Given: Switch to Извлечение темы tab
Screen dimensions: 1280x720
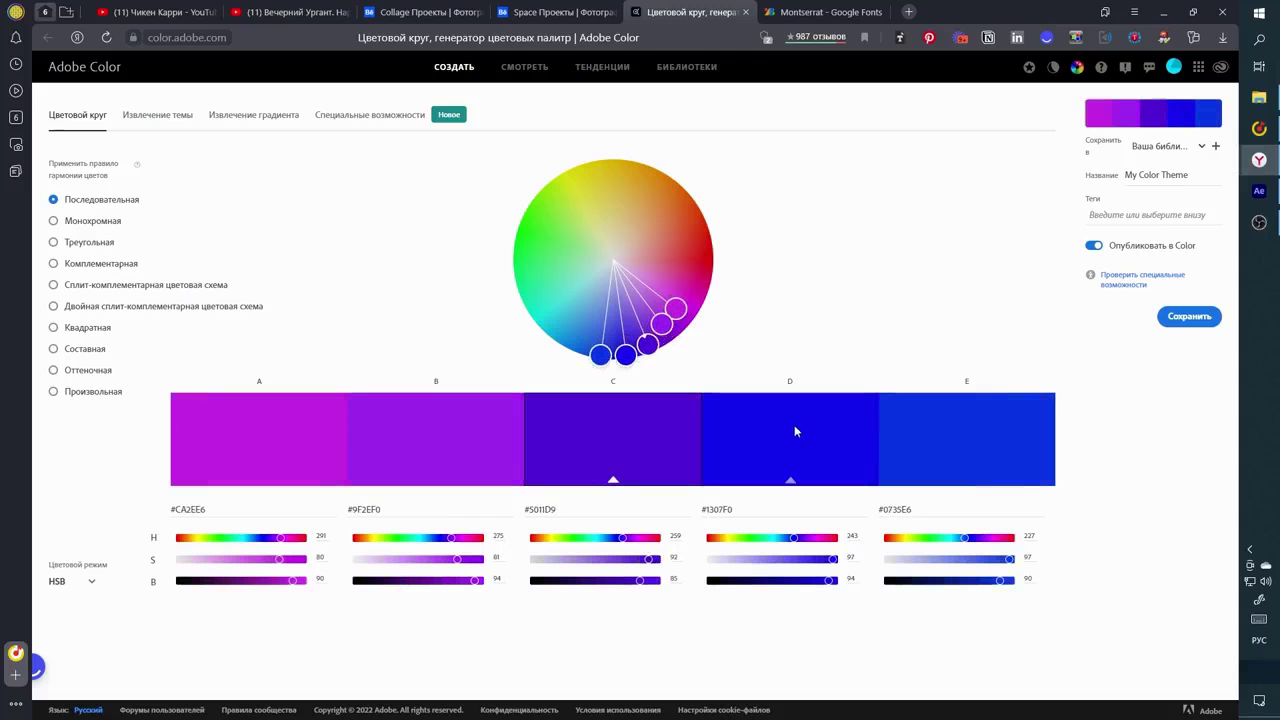Looking at the screenshot, I should coord(158,115).
